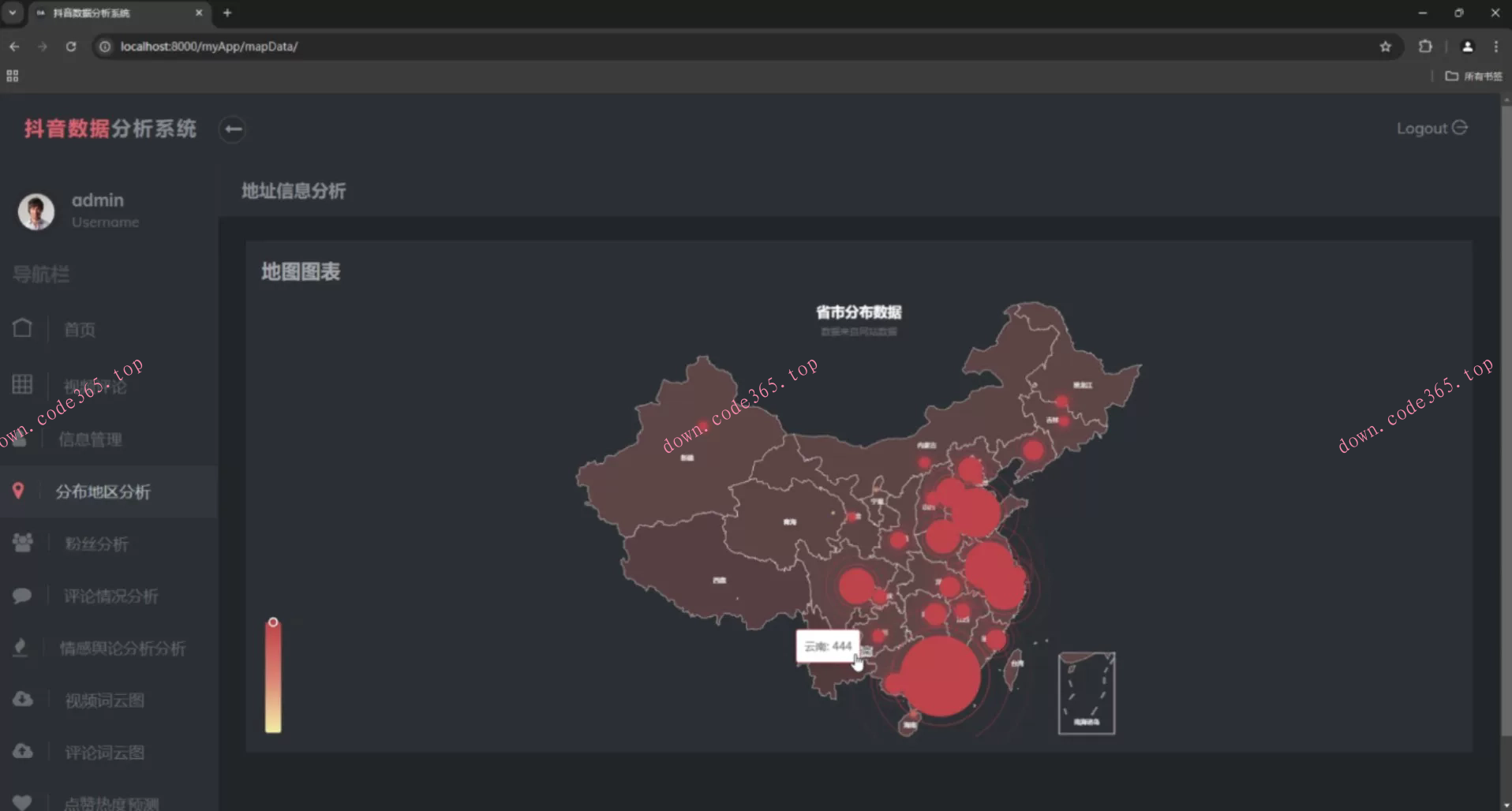Toggle the bookmark star in the address bar
This screenshot has height=811, width=1512.
(x=1387, y=47)
